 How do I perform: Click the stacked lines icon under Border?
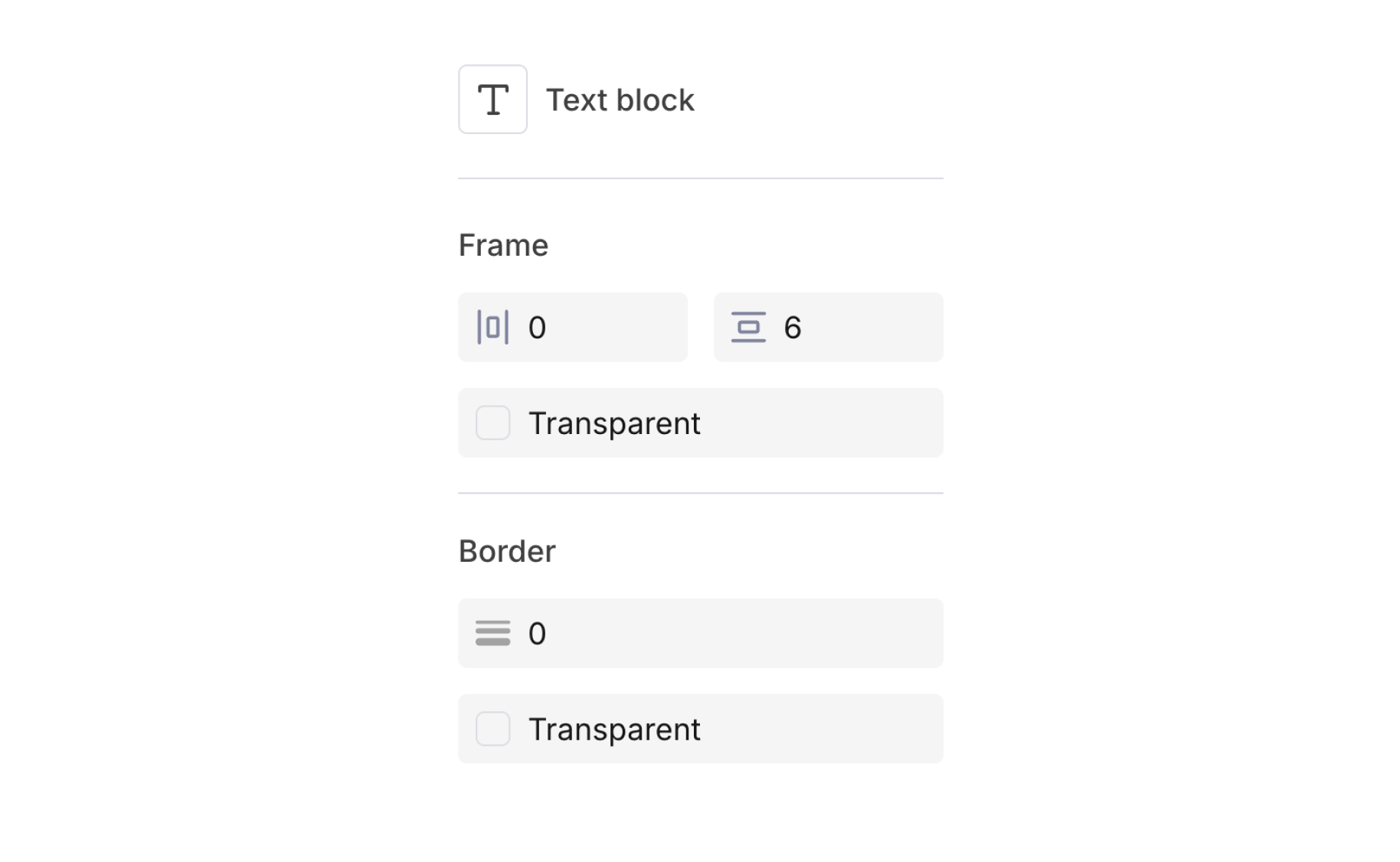(492, 633)
